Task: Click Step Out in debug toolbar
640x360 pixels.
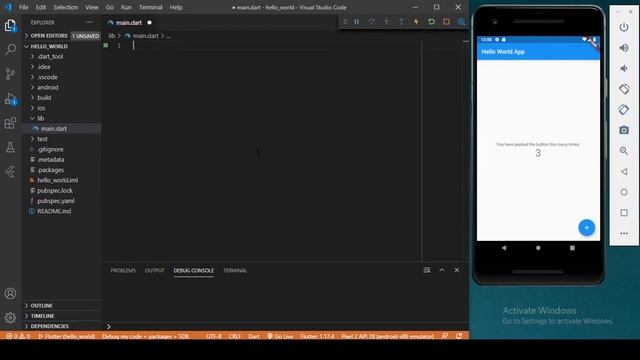Action: tap(401, 22)
